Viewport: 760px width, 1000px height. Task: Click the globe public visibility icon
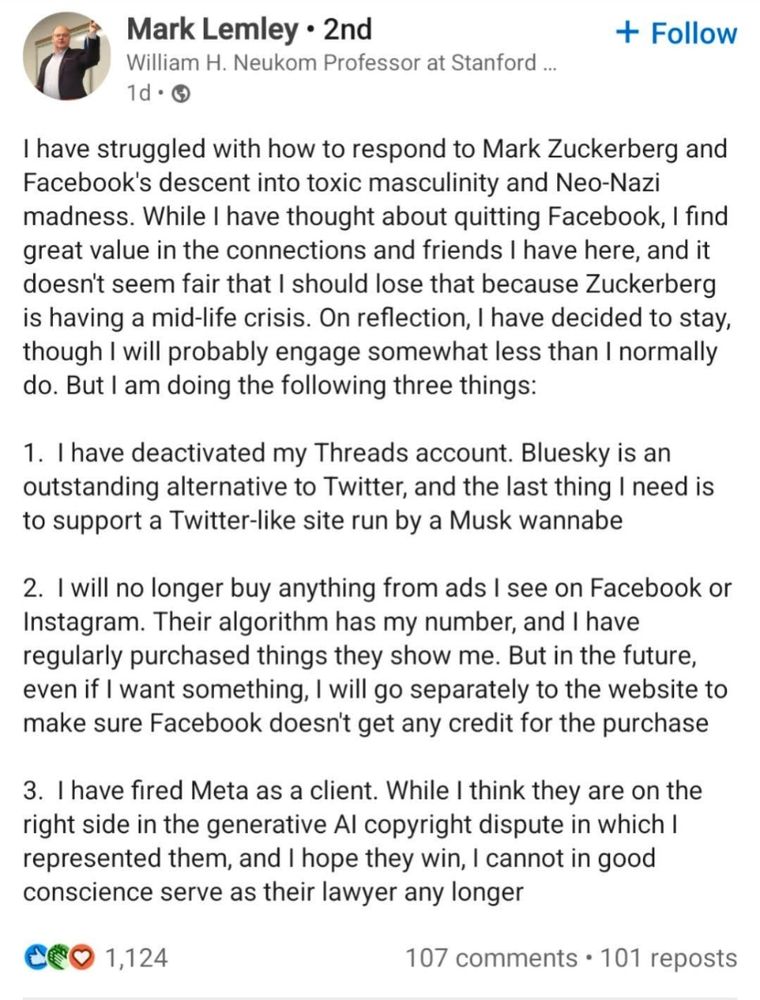[x=182, y=94]
